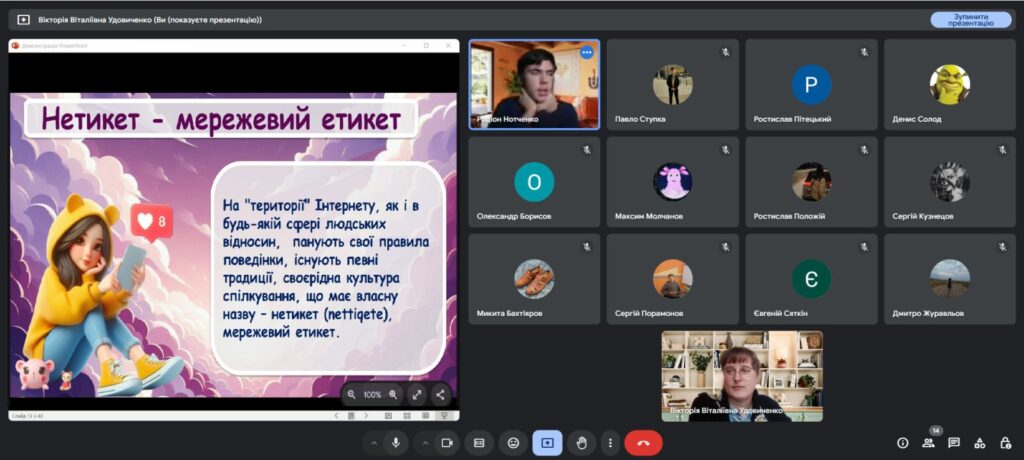Screen dimensions: 1024x460
Task: Open meeting details info icon
Action: click(902, 442)
